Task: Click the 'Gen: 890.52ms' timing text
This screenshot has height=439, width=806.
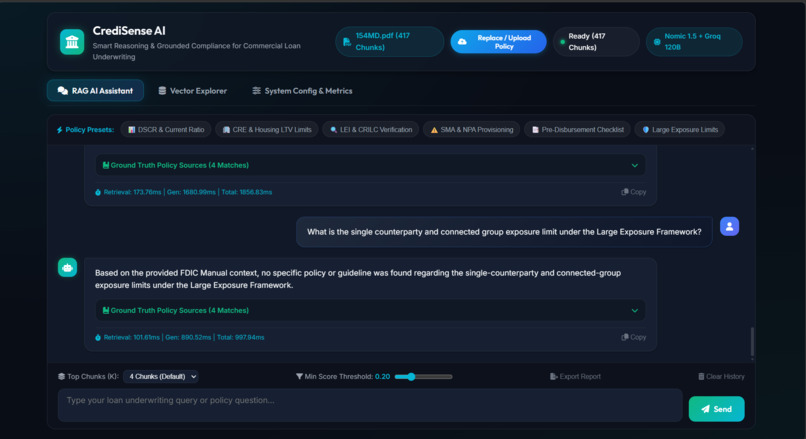Action: 188,337
